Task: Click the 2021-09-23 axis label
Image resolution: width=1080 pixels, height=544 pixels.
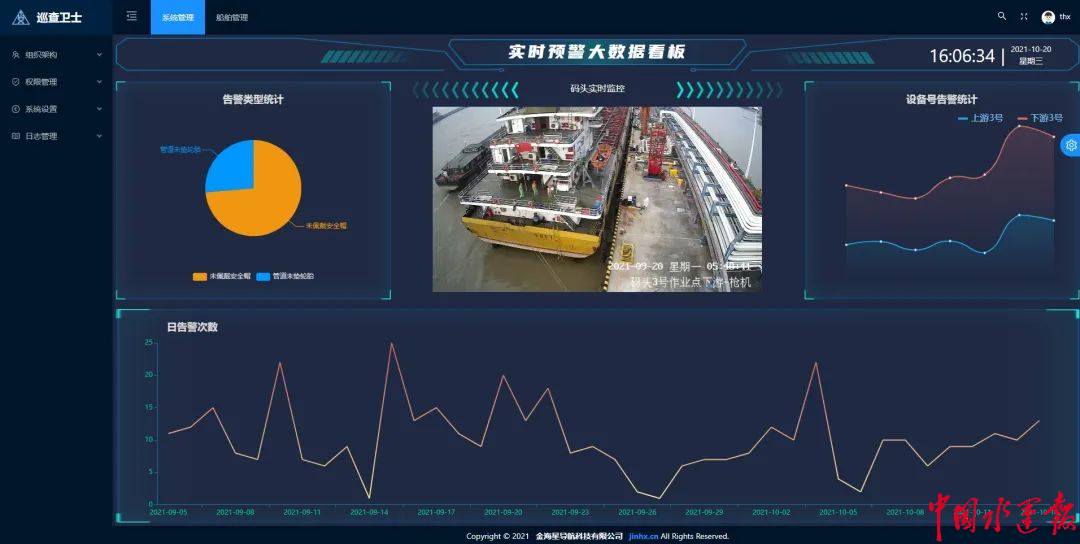Action: [x=570, y=512]
